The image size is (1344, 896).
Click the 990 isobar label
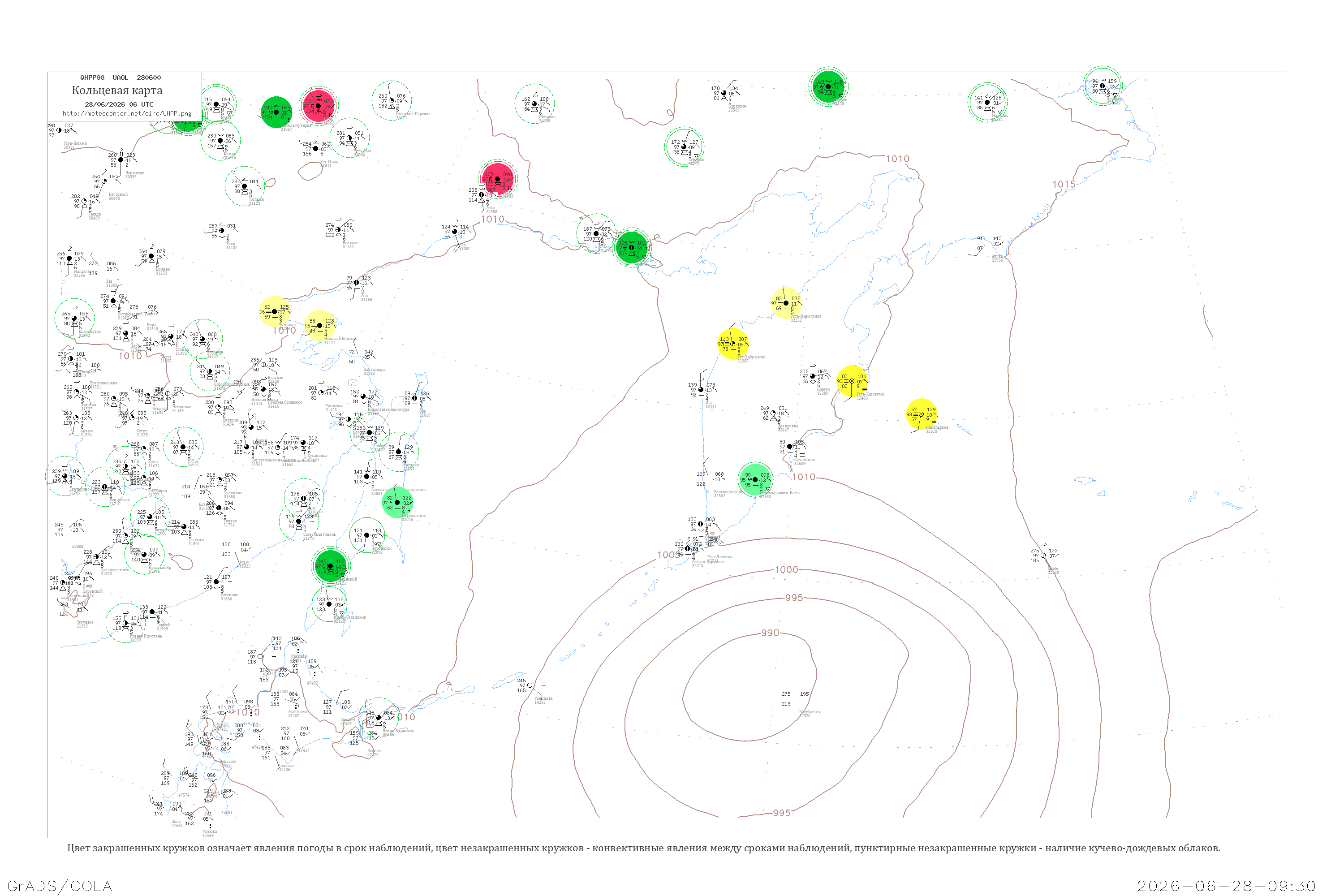pyautogui.click(x=770, y=633)
